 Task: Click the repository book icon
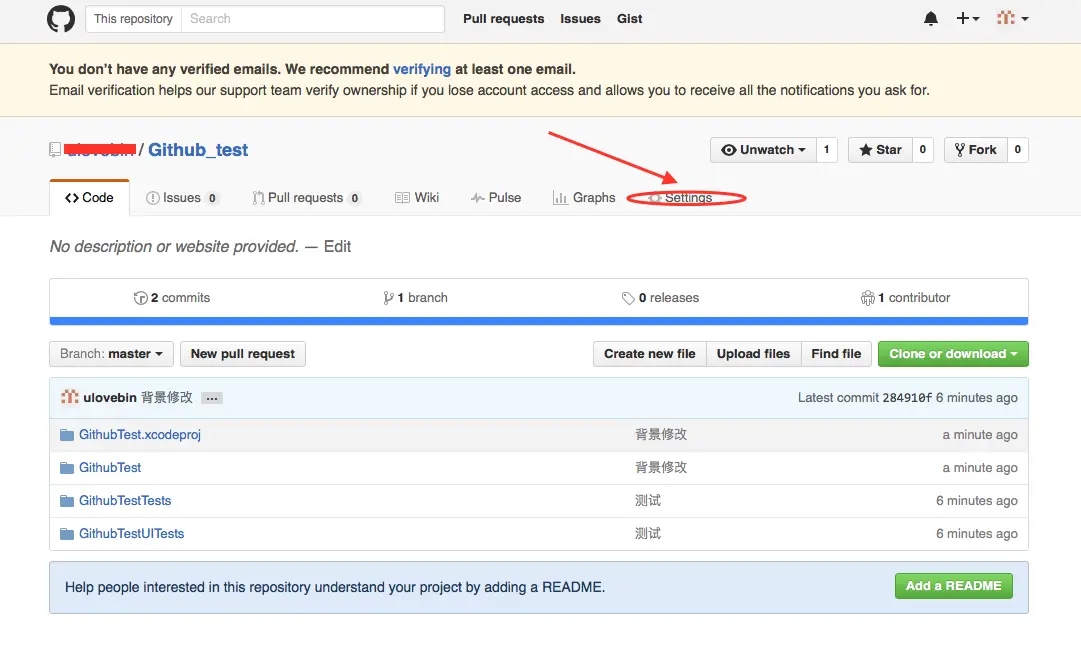click(x=55, y=150)
